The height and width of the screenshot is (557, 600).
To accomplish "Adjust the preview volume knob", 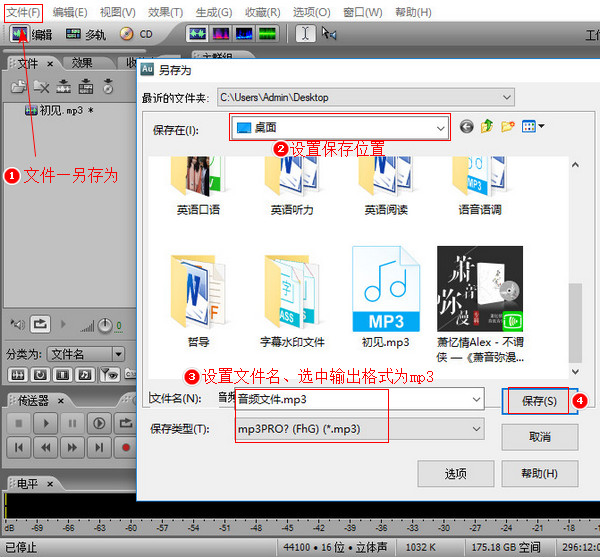I will pyautogui.click(x=104, y=325).
